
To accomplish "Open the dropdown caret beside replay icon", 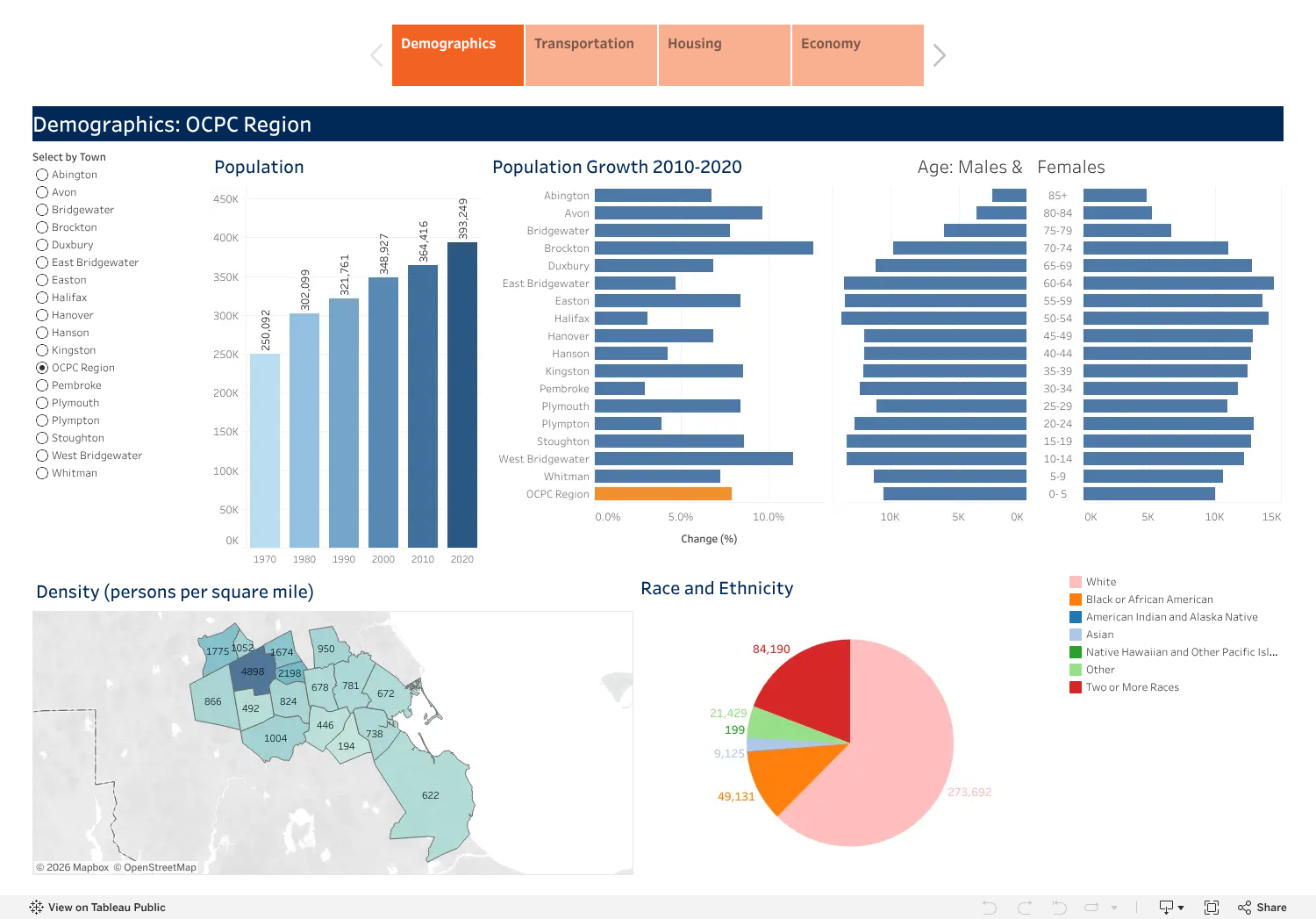I will click(1114, 908).
